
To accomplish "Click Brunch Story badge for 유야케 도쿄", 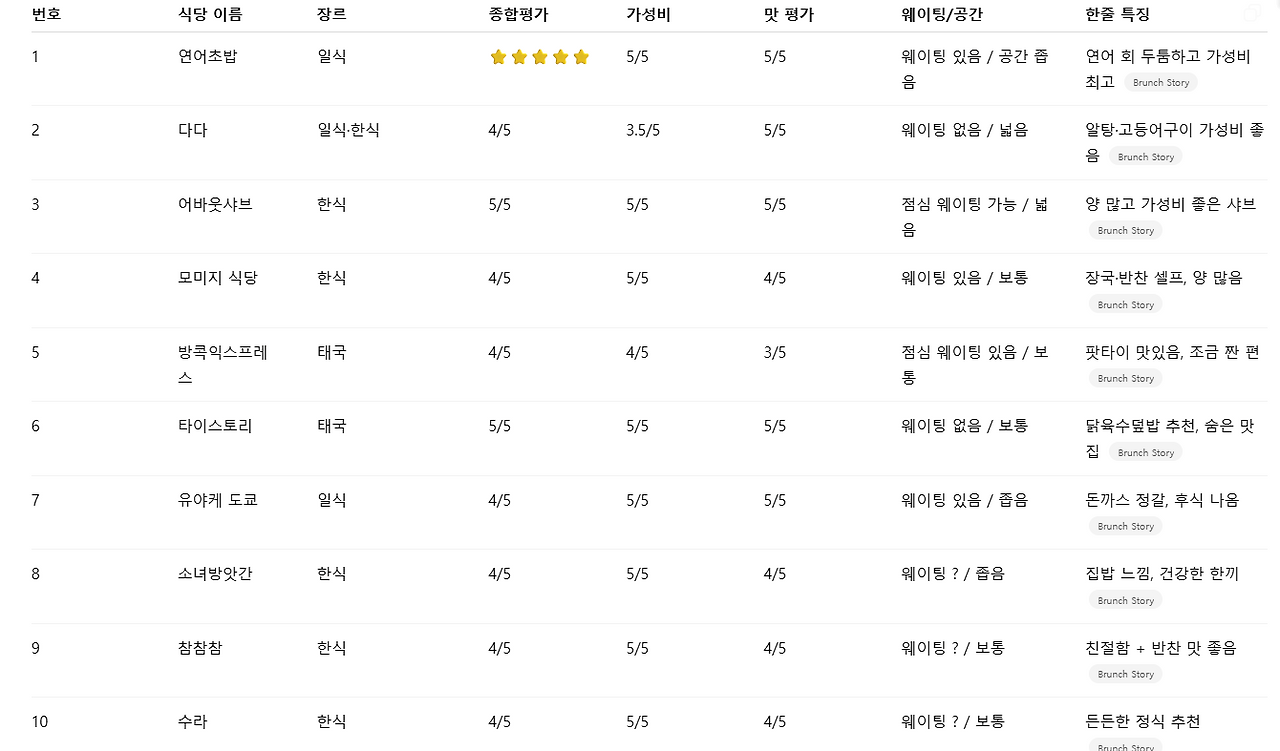I will [1125, 527].
